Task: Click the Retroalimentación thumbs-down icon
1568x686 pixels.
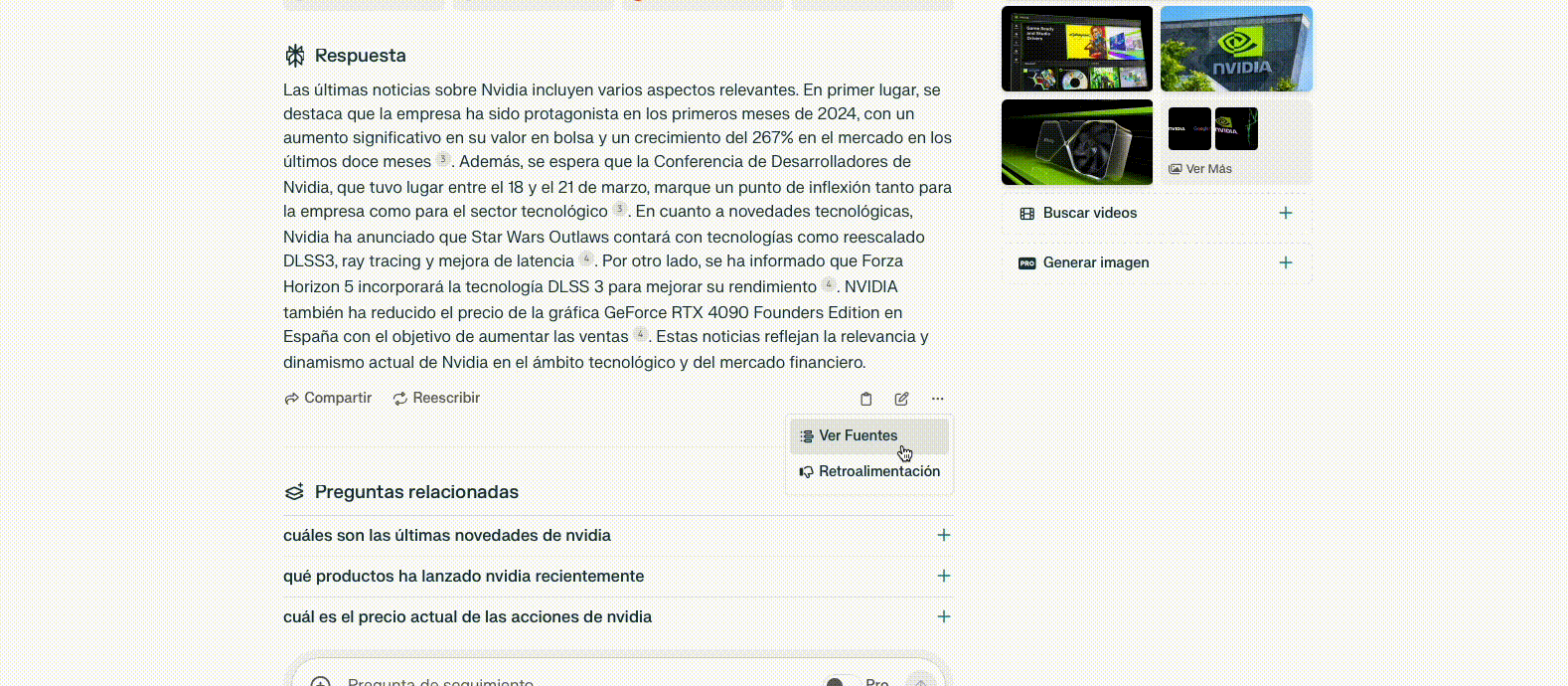Action: click(x=807, y=472)
